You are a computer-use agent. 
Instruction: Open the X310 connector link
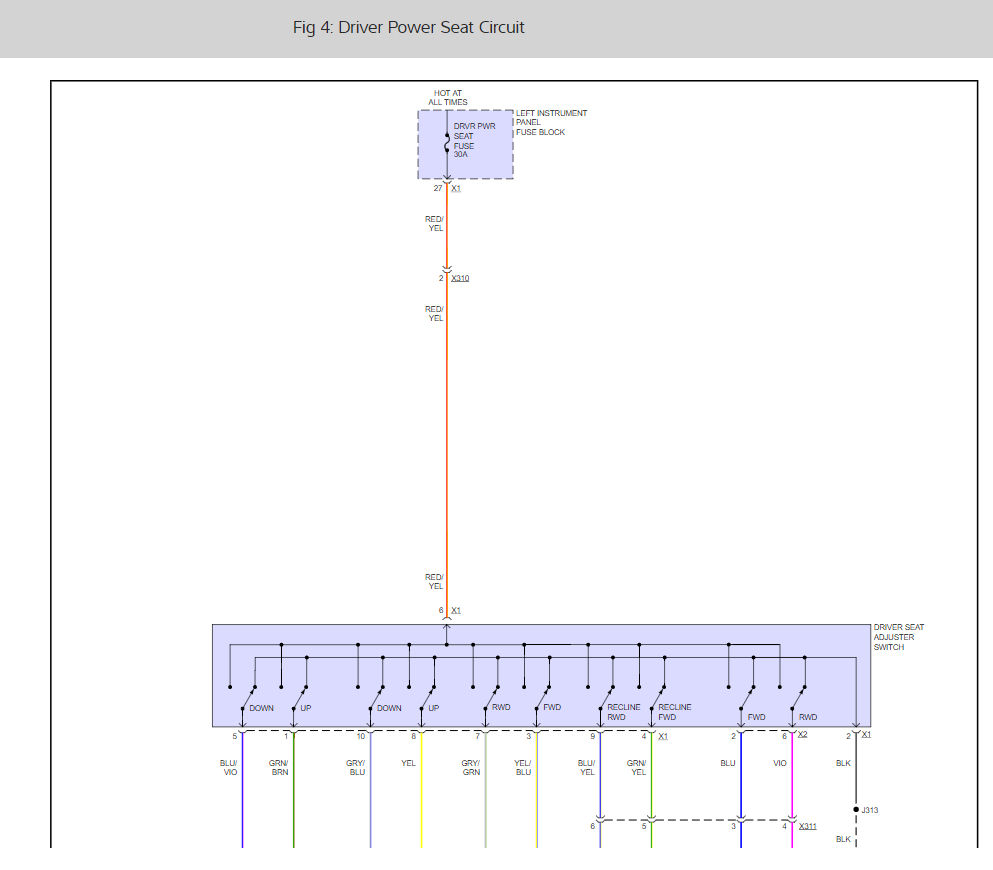[x=460, y=278]
